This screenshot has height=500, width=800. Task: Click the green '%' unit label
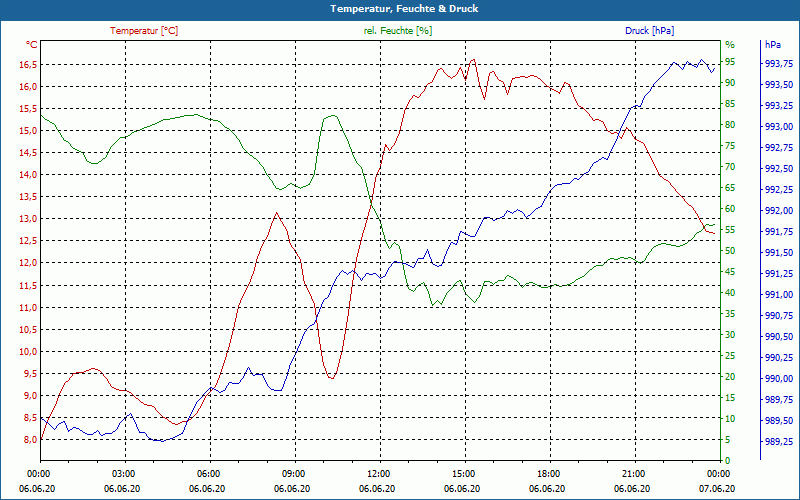coord(730,45)
